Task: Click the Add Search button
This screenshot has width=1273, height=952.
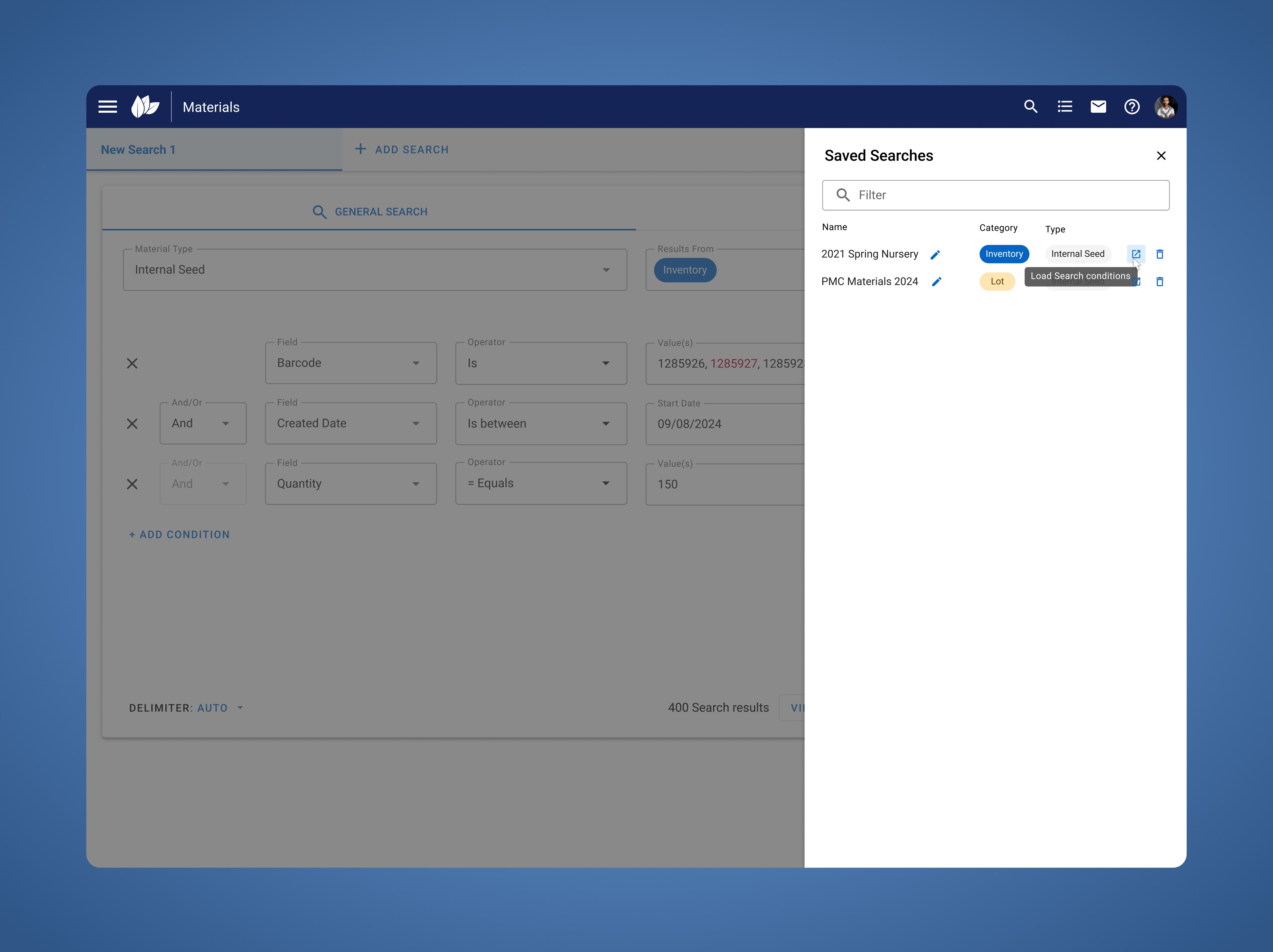Action: [x=402, y=150]
